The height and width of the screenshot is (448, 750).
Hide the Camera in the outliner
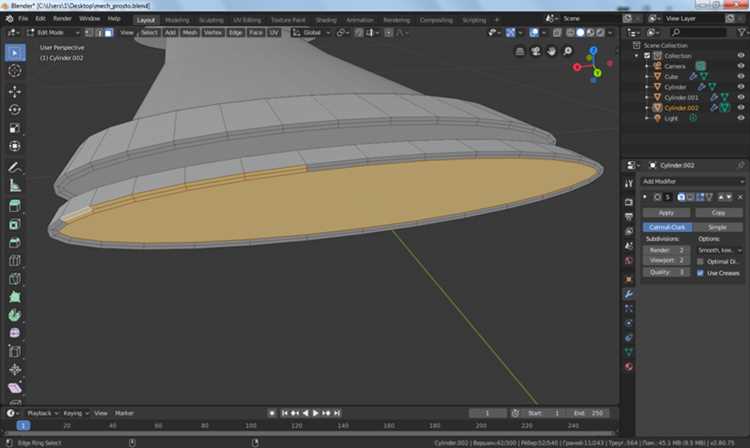(740, 66)
